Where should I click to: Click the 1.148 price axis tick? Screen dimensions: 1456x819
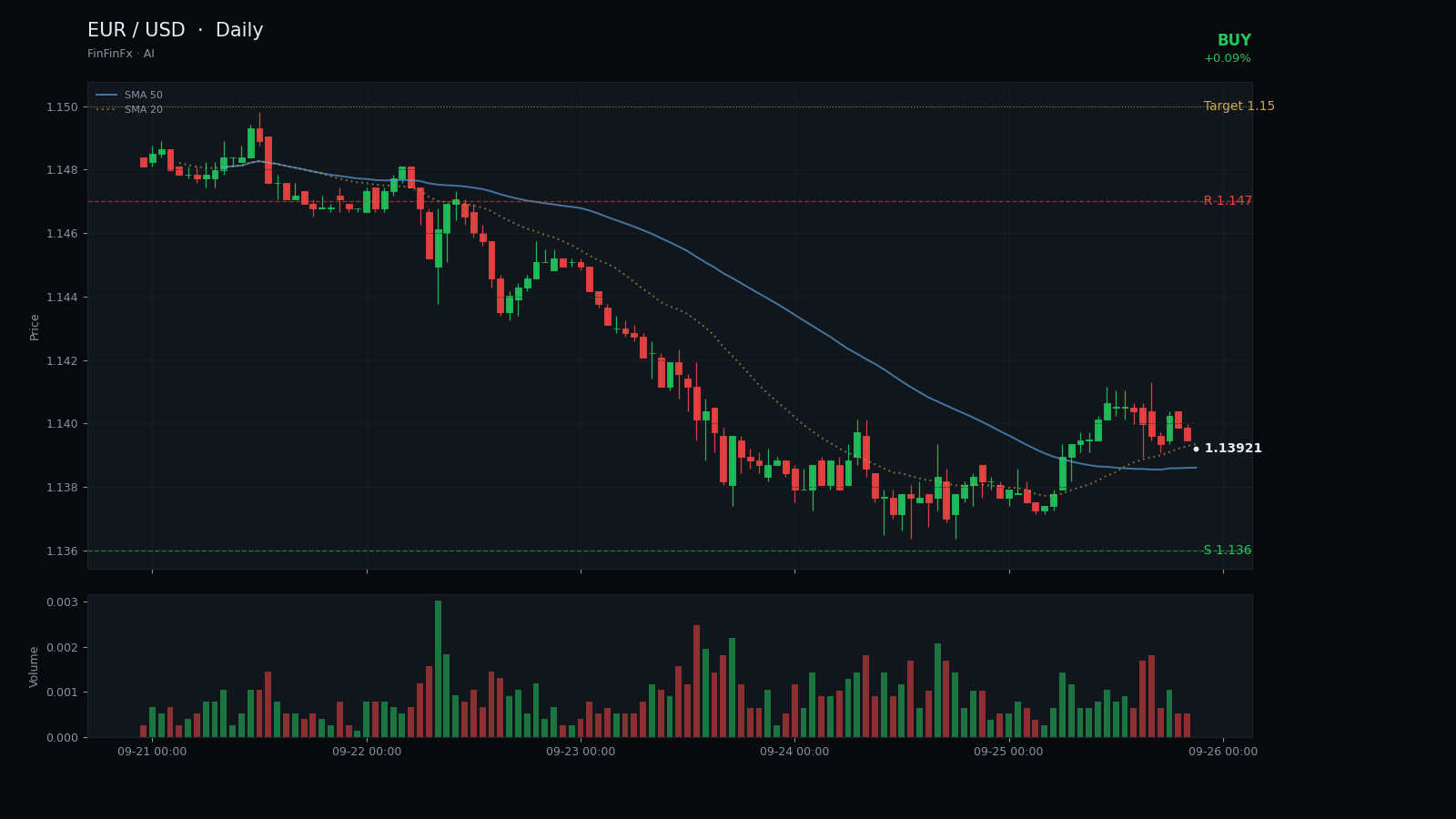pyautogui.click(x=62, y=170)
